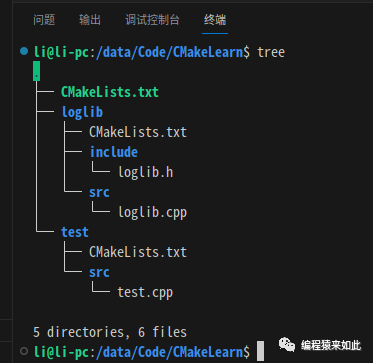The image size is (373, 363).
Task: Click the loglib.cpp file name
Action: pos(153,212)
